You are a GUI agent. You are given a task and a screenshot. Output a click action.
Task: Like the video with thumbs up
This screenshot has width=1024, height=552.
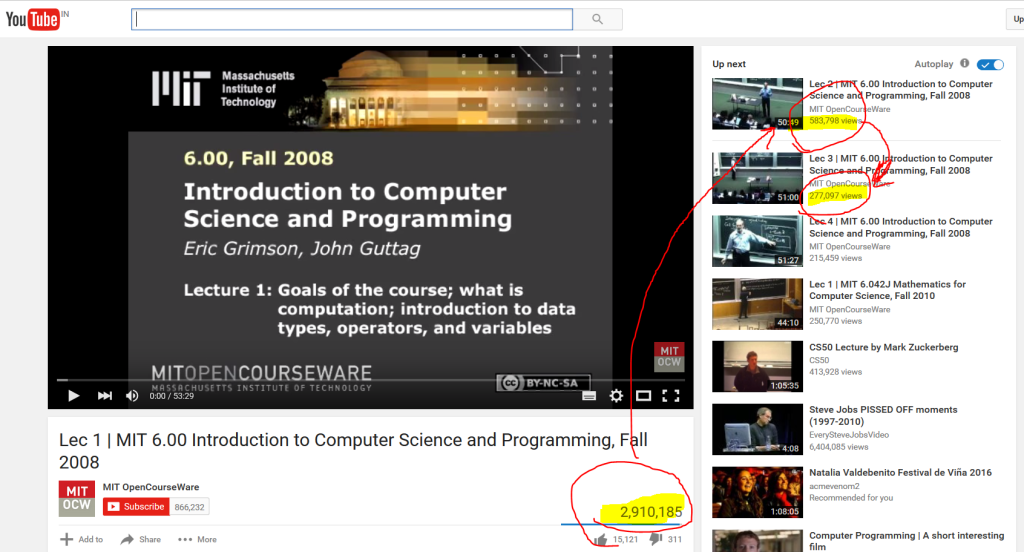(601, 539)
